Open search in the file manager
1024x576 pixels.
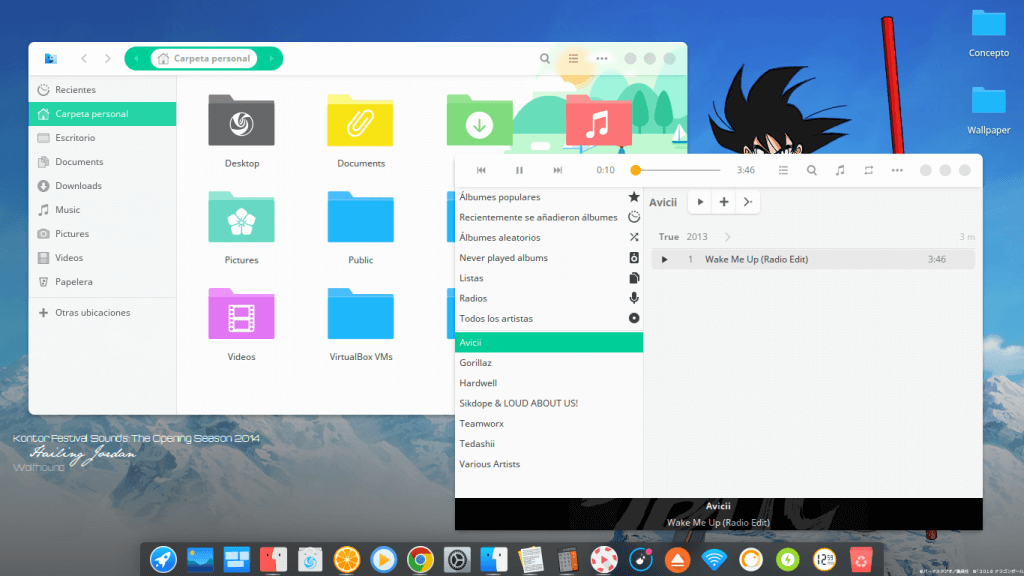[x=545, y=58]
